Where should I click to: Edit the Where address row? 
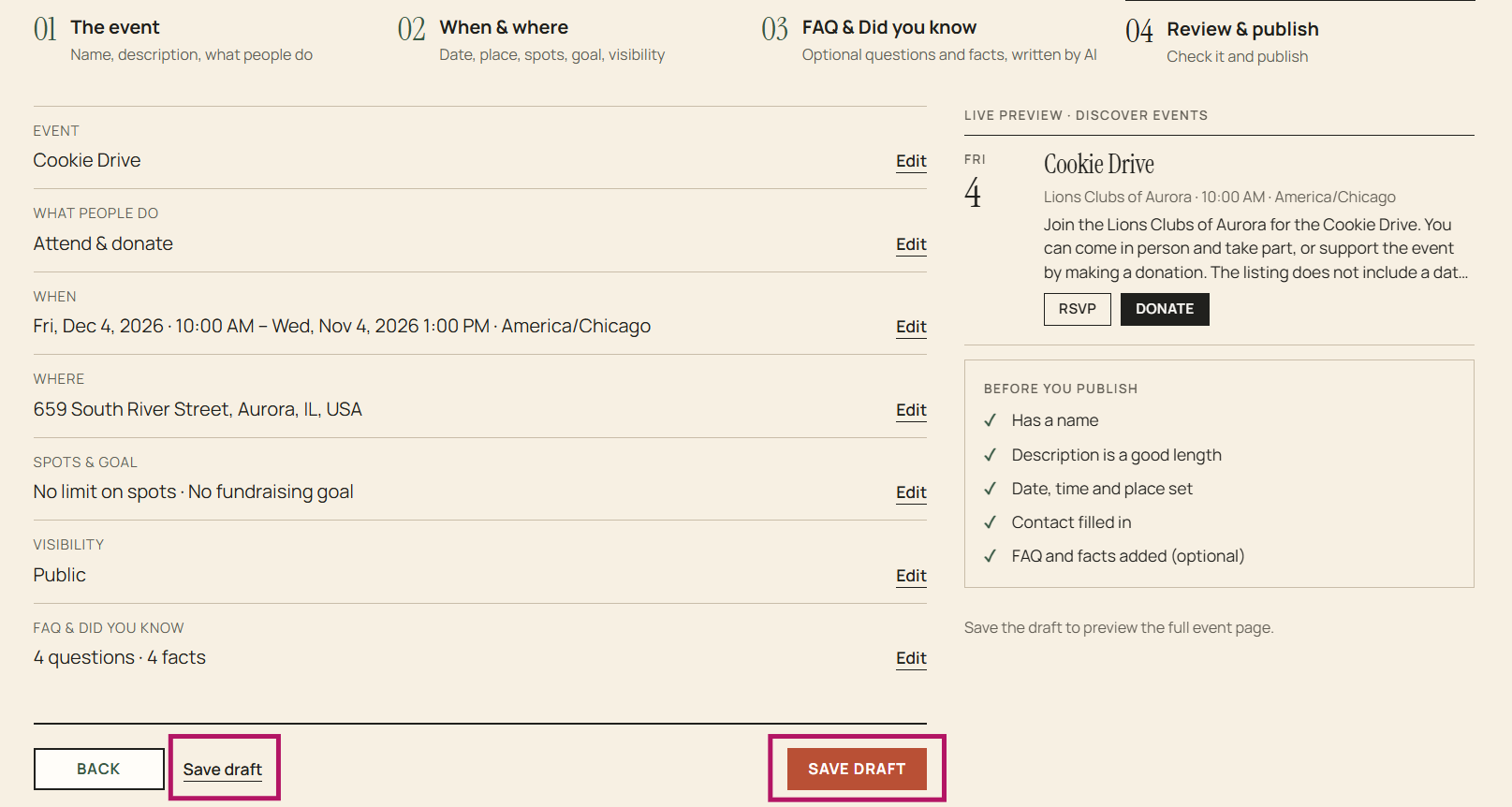911,410
